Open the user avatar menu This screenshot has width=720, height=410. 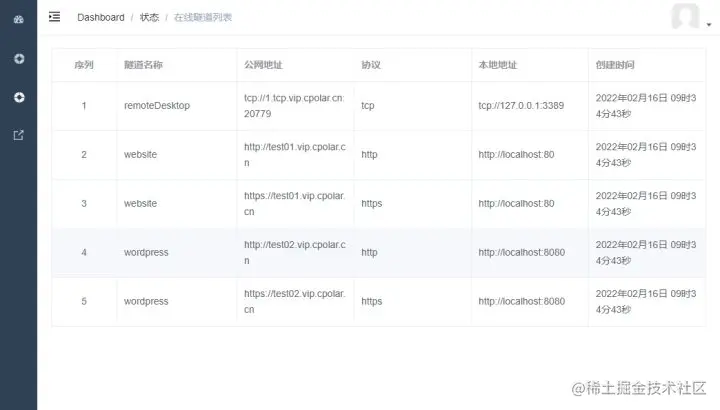coord(686,16)
